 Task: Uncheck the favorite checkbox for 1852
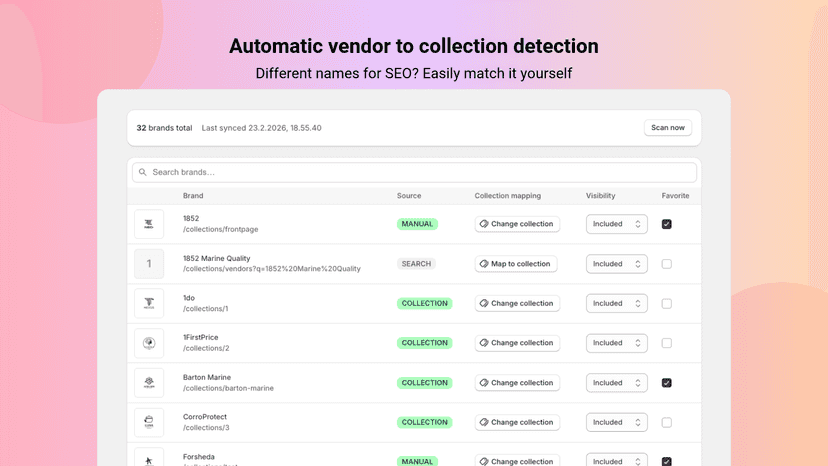[x=666, y=224]
